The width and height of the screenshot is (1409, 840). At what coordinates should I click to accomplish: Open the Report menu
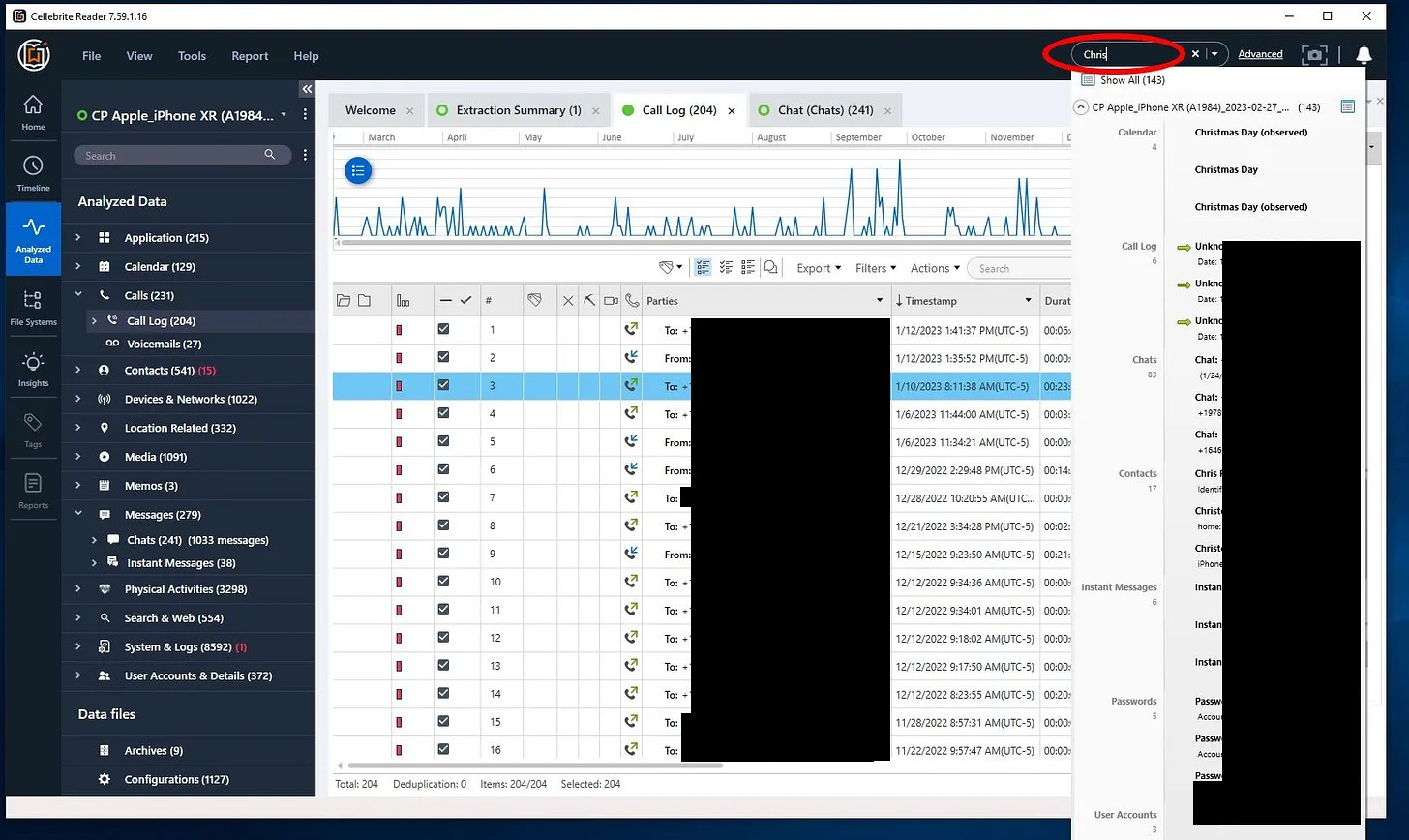[x=250, y=56]
